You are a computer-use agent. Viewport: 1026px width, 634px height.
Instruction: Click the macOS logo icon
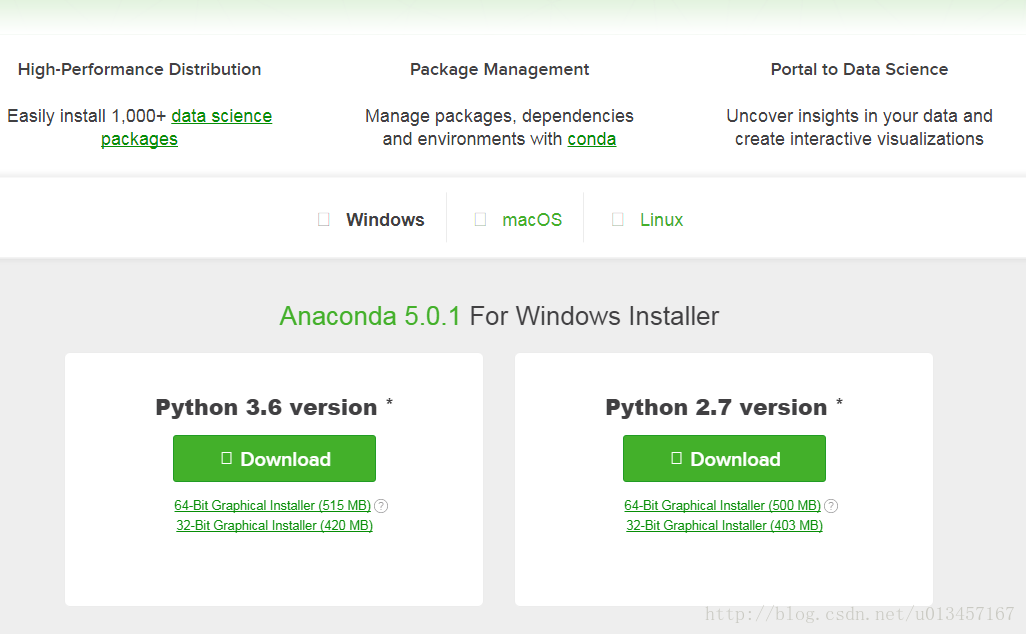pyautogui.click(x=480, y=220)
